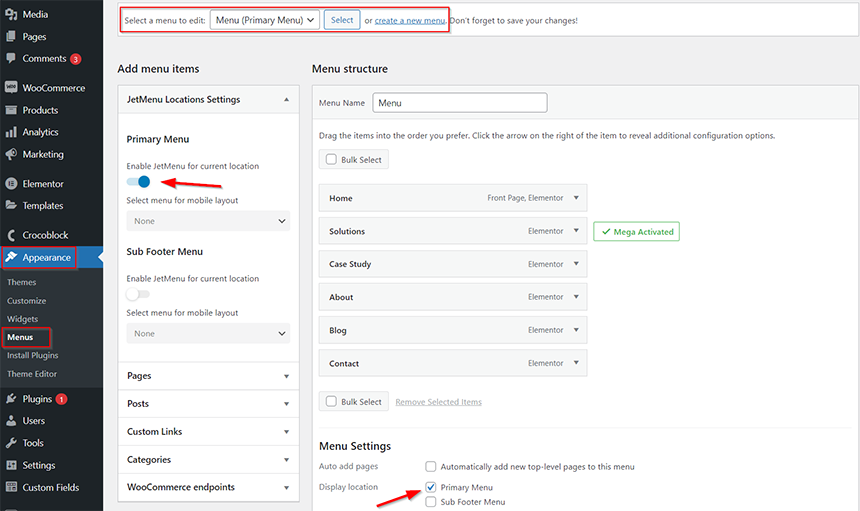Viewport: 860px width, 511px height.
Task: Follow the create a new menu link
Action: tap(410, 21)
